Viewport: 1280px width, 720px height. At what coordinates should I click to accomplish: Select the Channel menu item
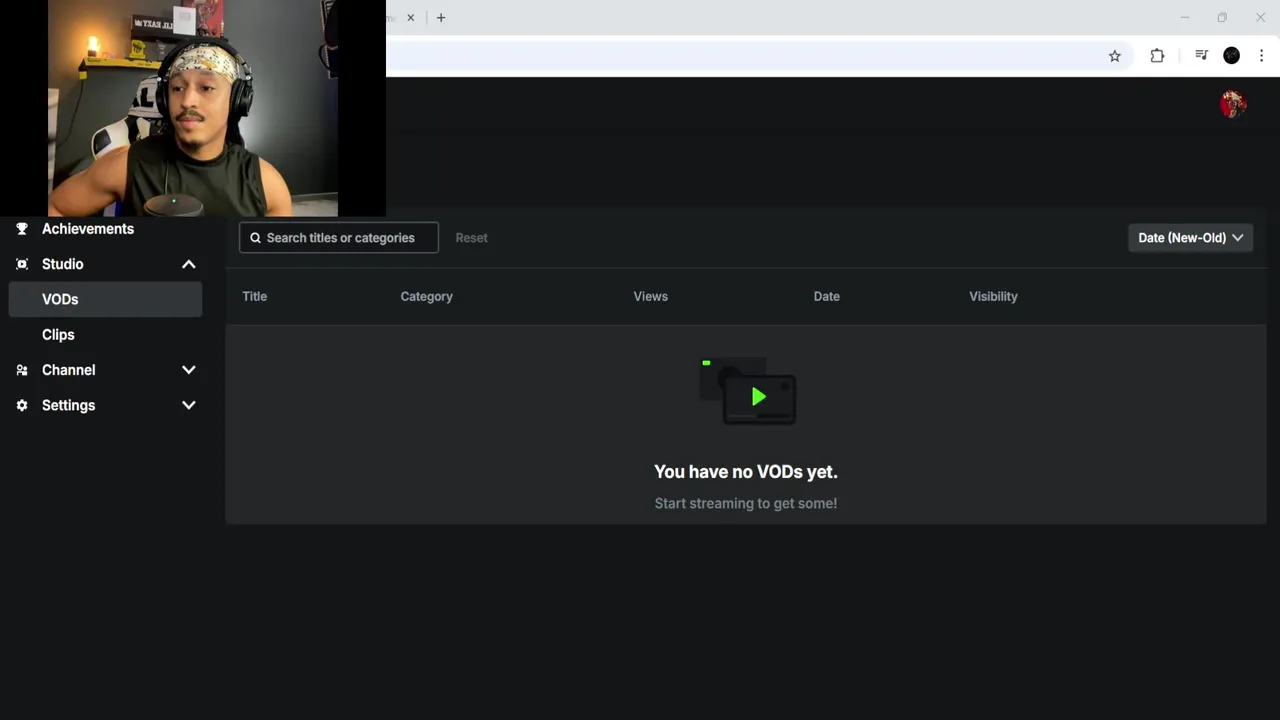click(x=68, y=370)
